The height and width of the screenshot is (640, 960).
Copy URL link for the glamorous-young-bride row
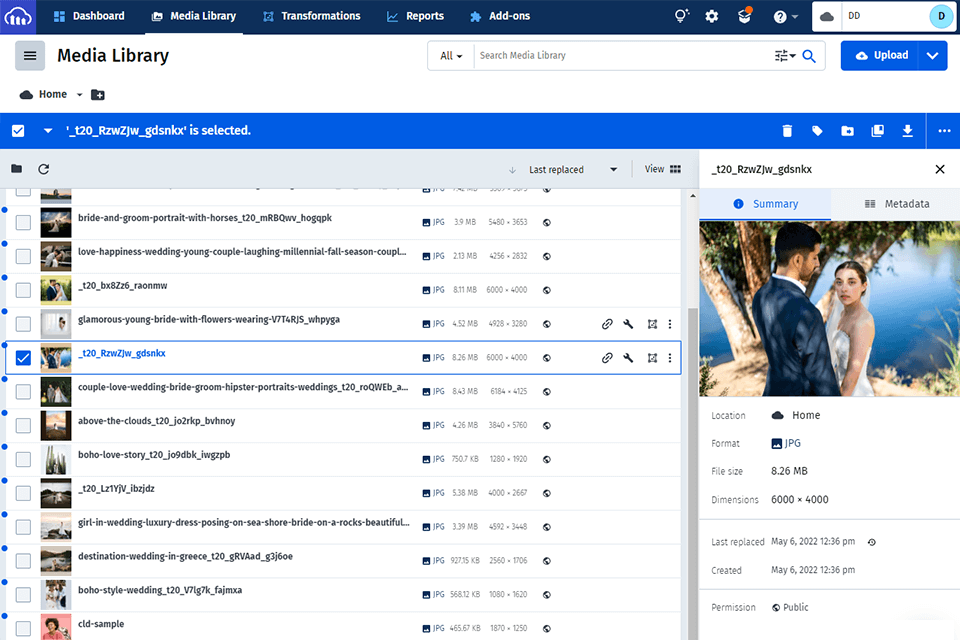click(x=607, y=324)
